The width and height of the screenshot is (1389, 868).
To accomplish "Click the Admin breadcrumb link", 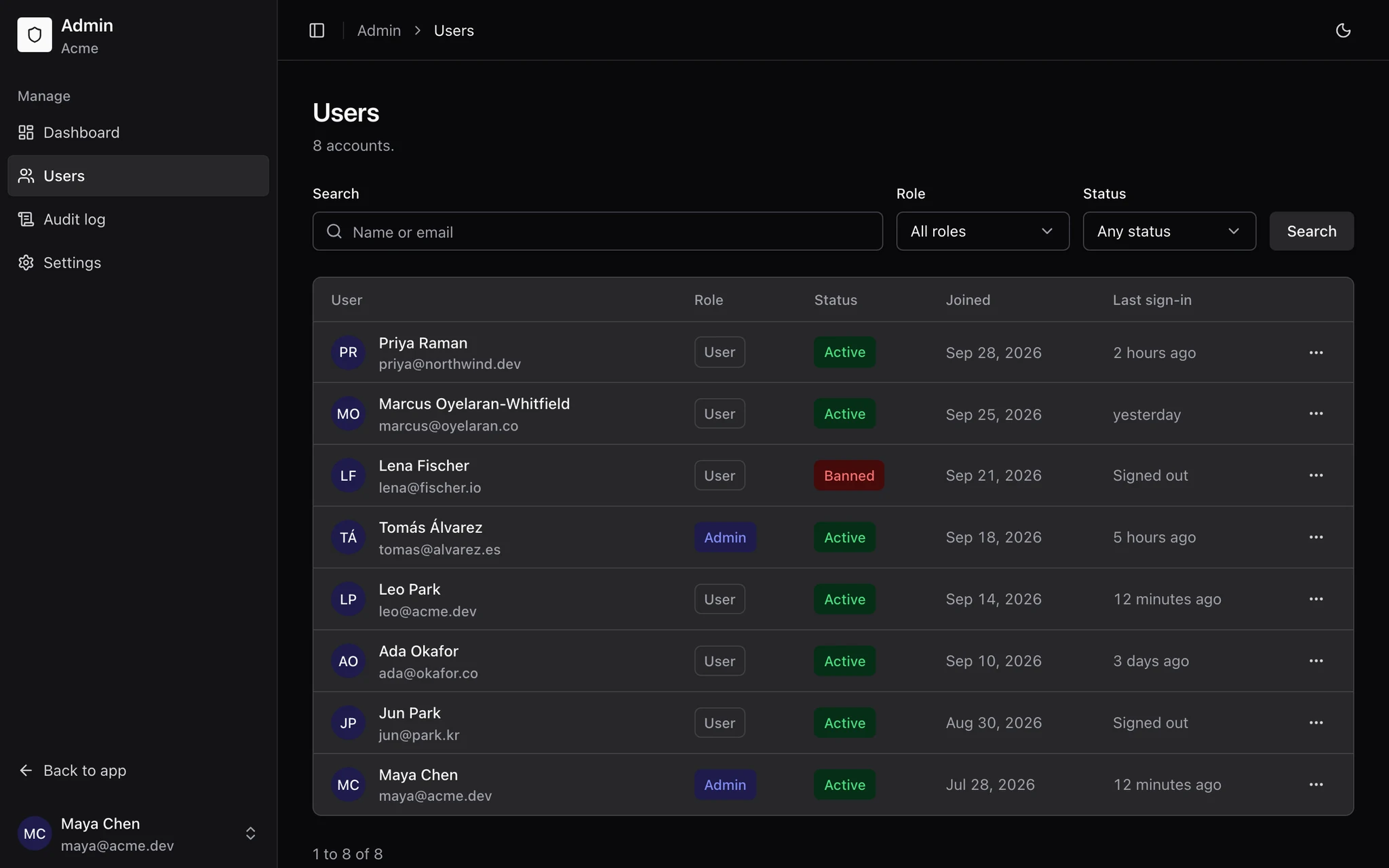I will tap(379, 31).
